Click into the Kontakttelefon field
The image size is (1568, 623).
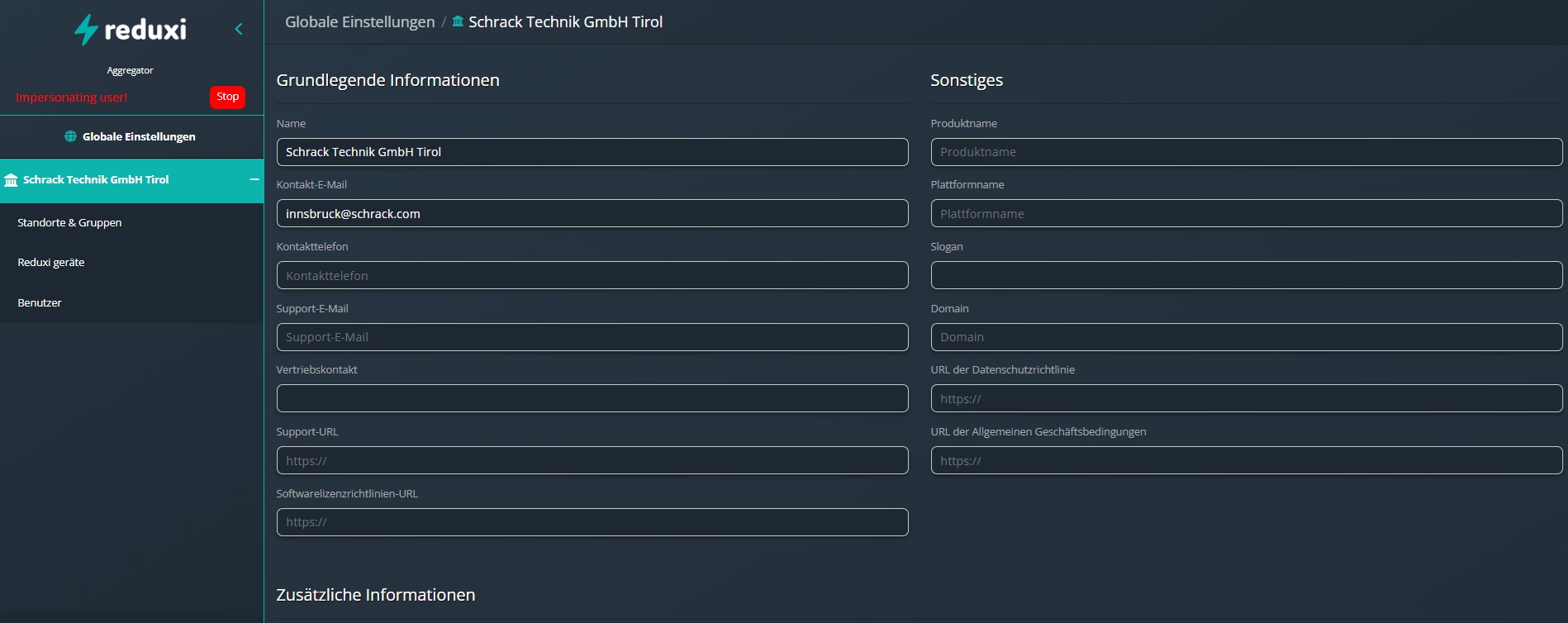pyautogui.click(x=592, y=275)
